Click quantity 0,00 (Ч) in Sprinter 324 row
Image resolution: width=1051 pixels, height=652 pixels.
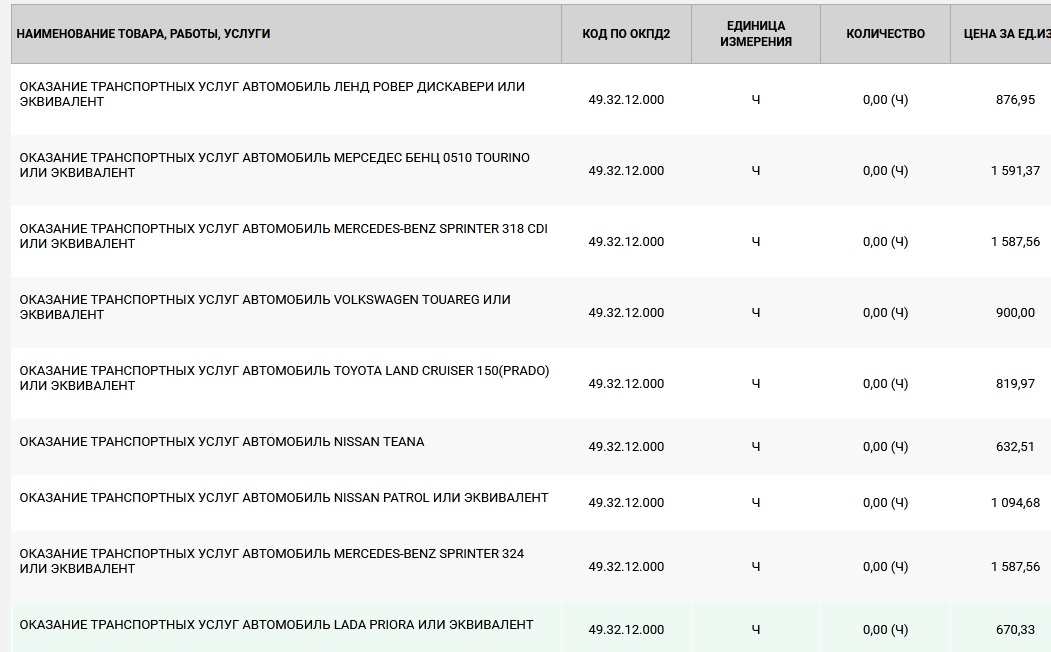coord(885,567)
